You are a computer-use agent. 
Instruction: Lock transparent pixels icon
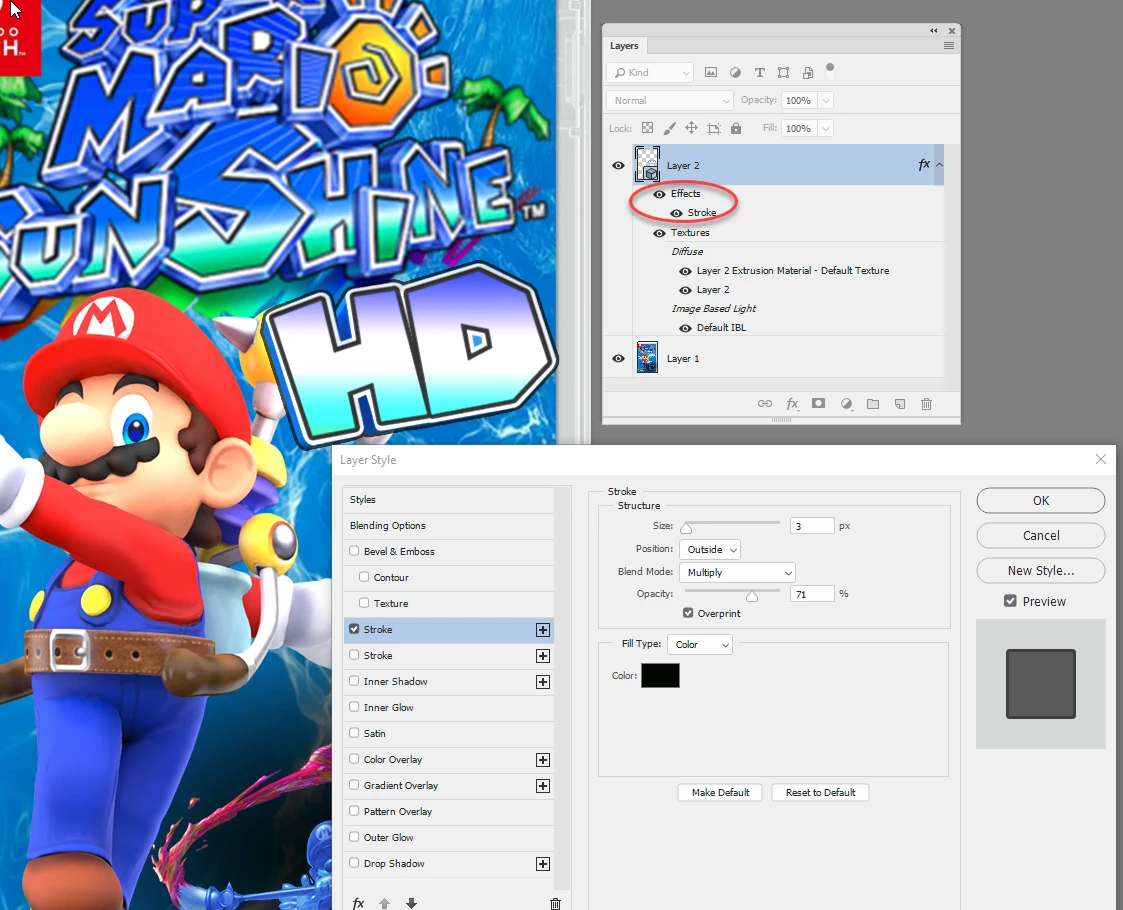coord(647,128)
